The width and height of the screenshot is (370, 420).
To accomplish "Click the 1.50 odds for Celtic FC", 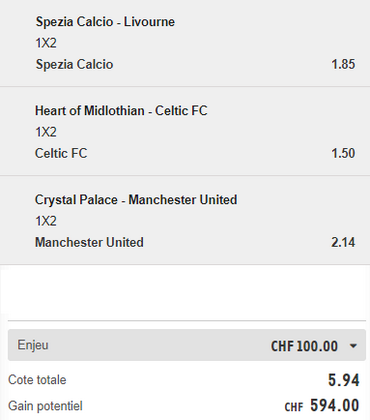I will pos(343,153).
